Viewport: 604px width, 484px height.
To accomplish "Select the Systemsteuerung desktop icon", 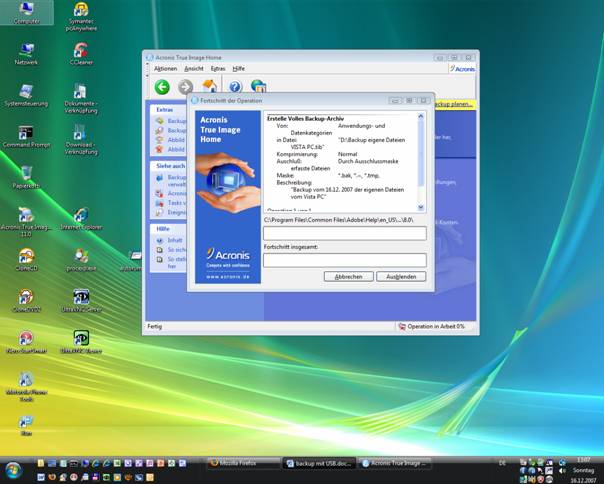I will click(x=26, y=95).
